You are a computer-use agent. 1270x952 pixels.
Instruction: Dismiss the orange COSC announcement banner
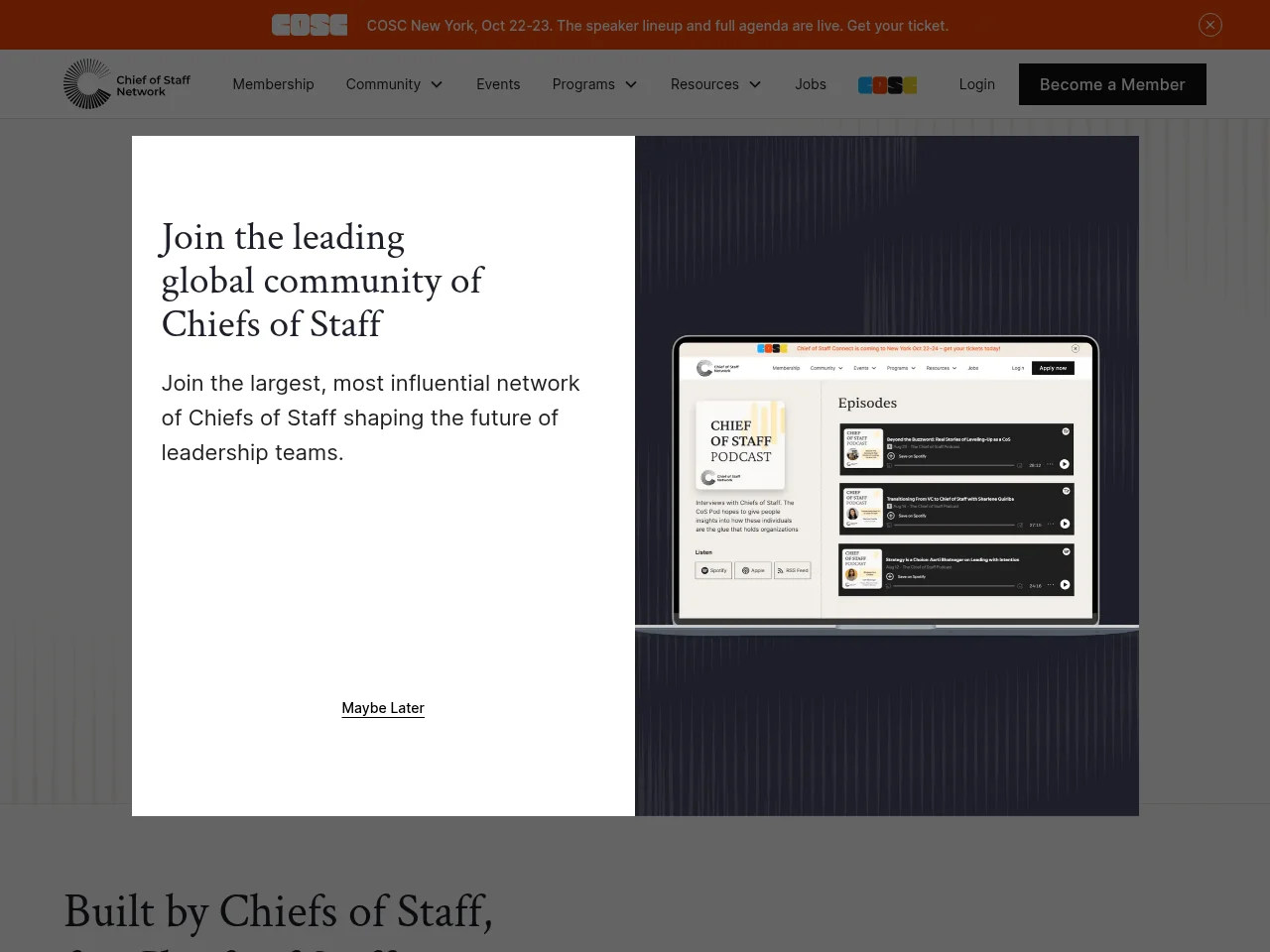click(1209, 25)
